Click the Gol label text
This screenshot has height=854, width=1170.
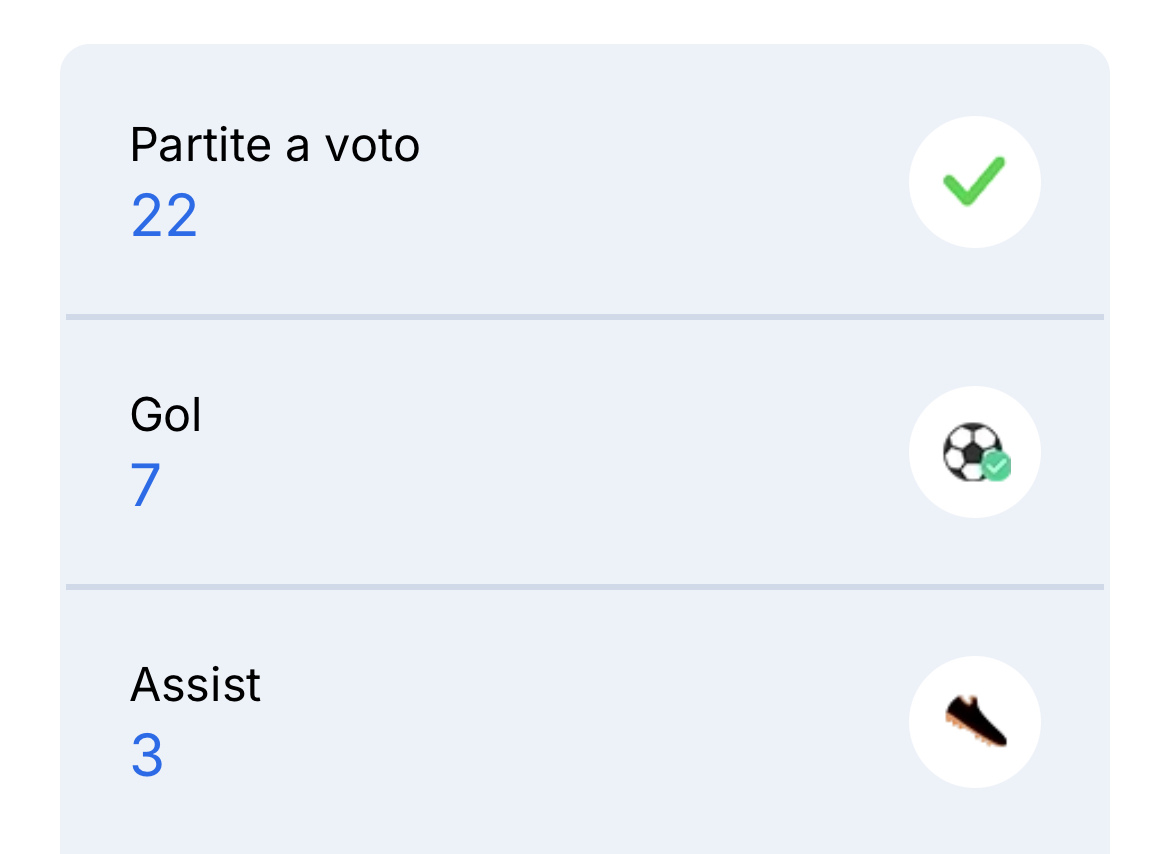point(166,415)
